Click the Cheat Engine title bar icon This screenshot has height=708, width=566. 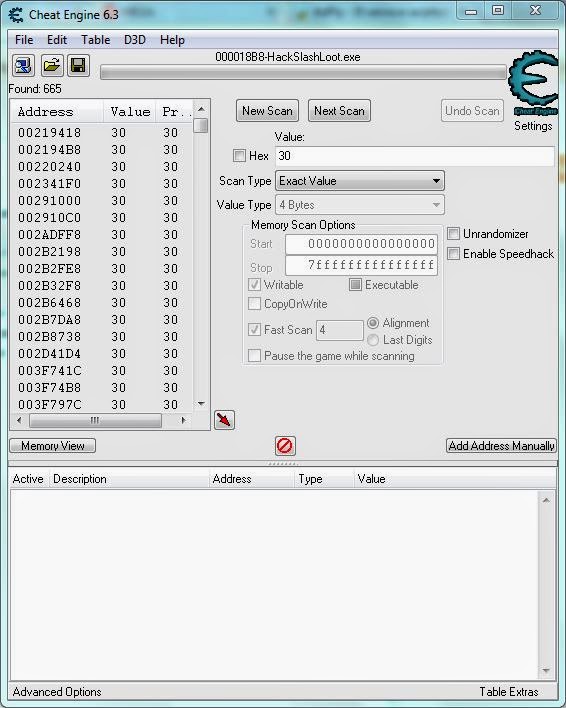pyautogui.click(x=16, y=15)
